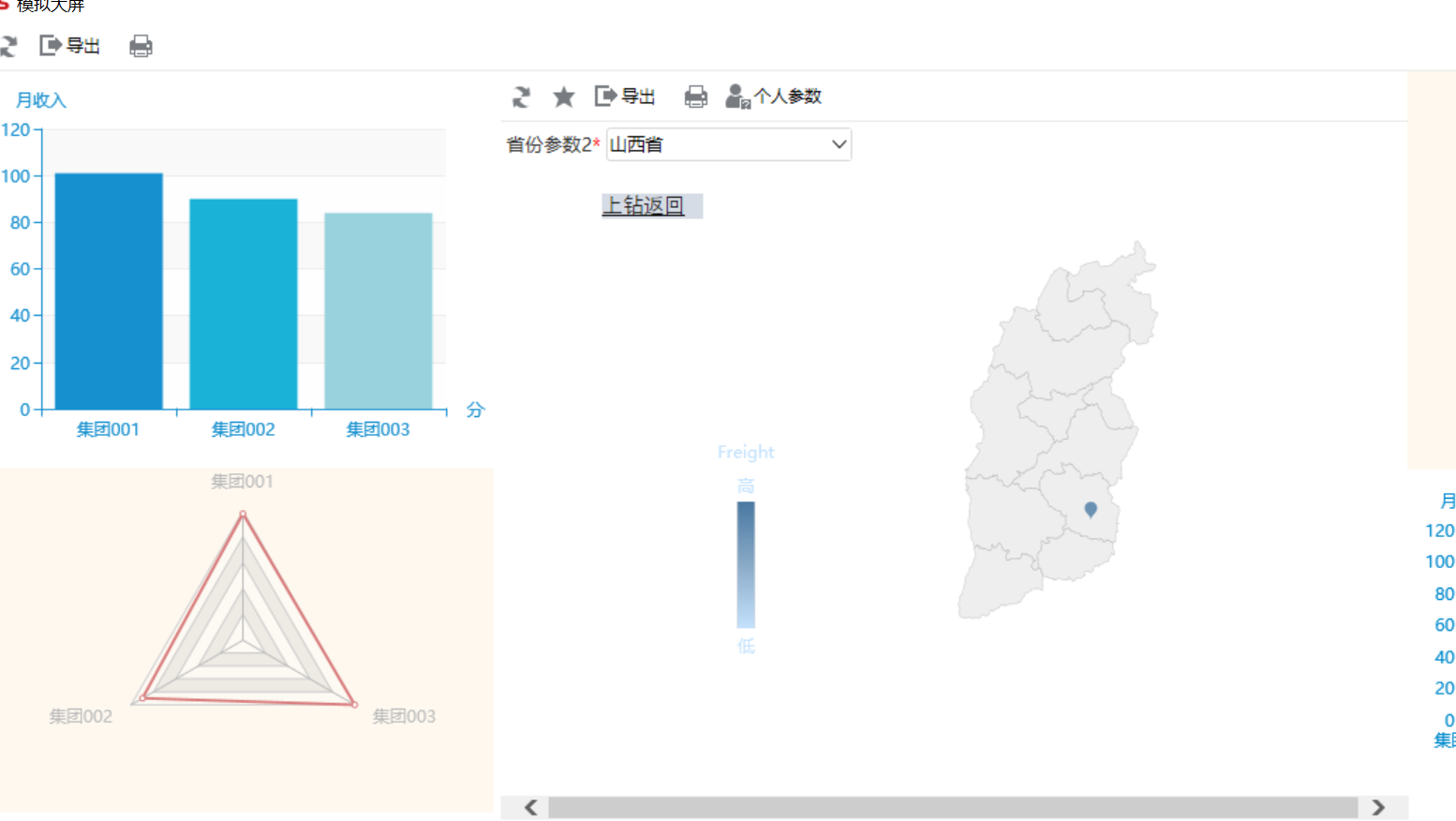Click the map location marker pin
Viewport: 1456px width, 821px height.
[1091, 509]
